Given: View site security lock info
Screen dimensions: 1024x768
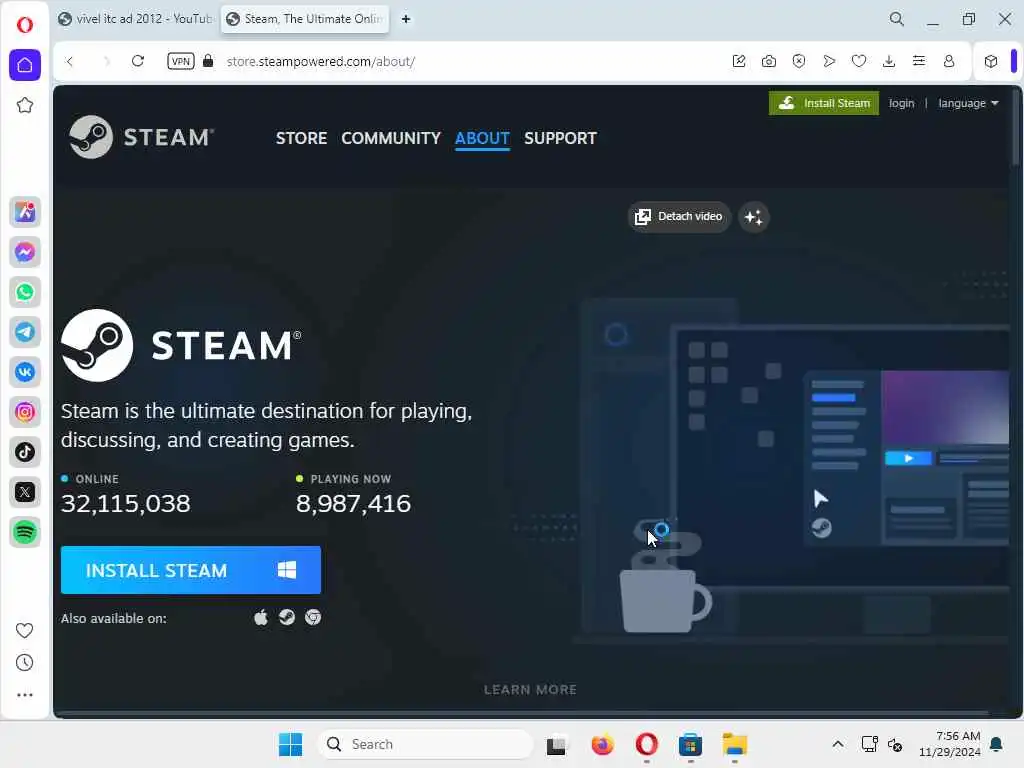Looking at the screenshot, I should tap(208, 61).
